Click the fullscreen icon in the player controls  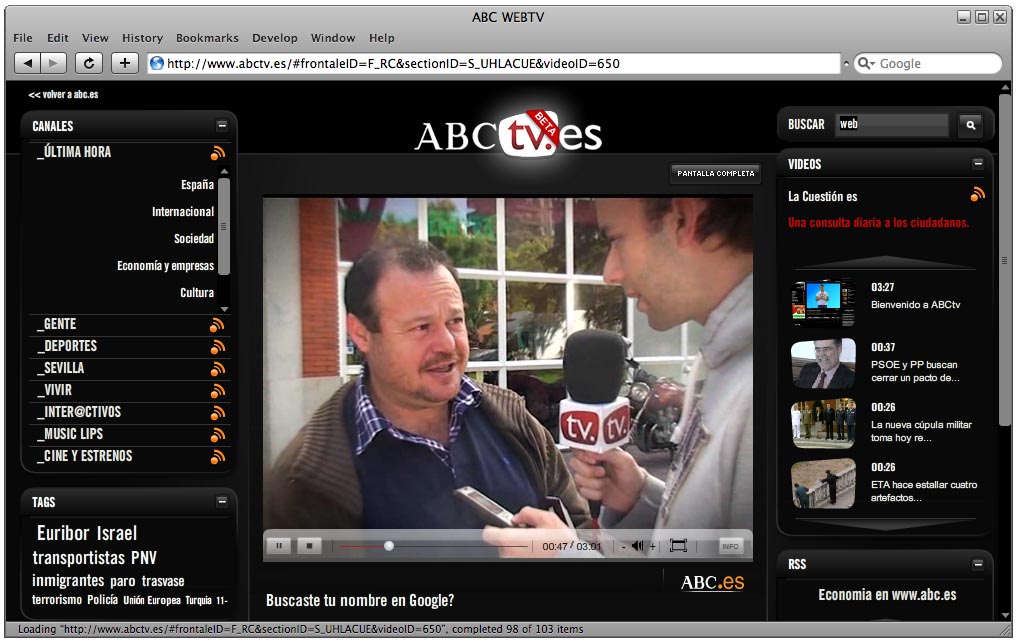678,546
